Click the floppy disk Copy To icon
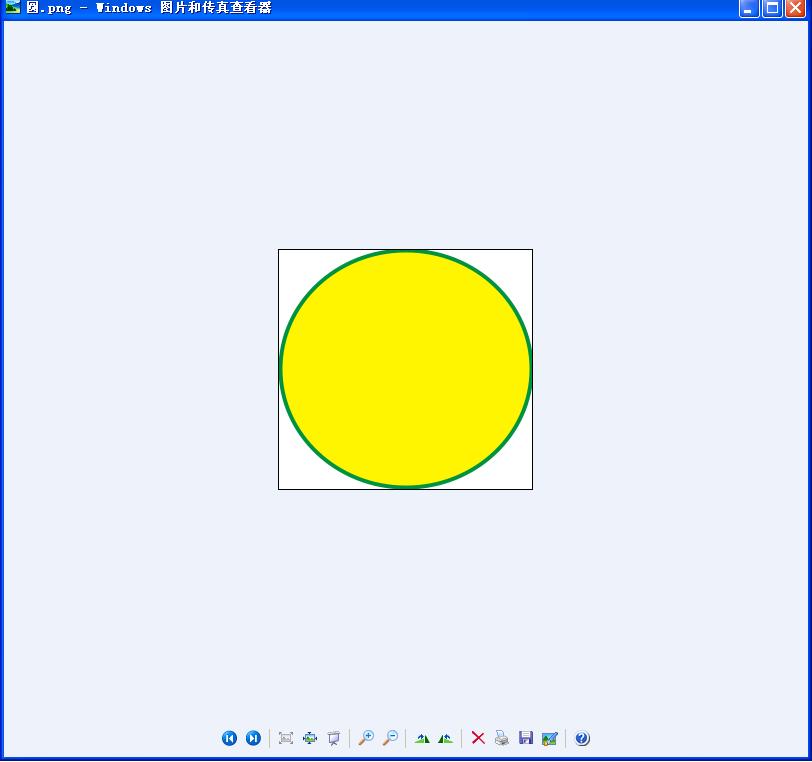 click(526, 738)
